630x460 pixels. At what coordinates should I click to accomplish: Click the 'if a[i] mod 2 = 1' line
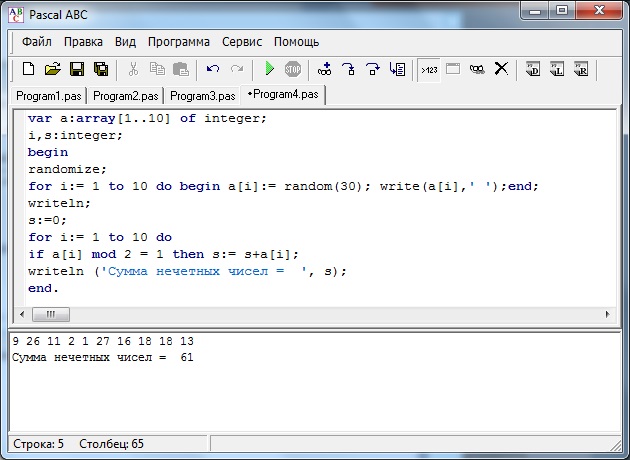163,254
